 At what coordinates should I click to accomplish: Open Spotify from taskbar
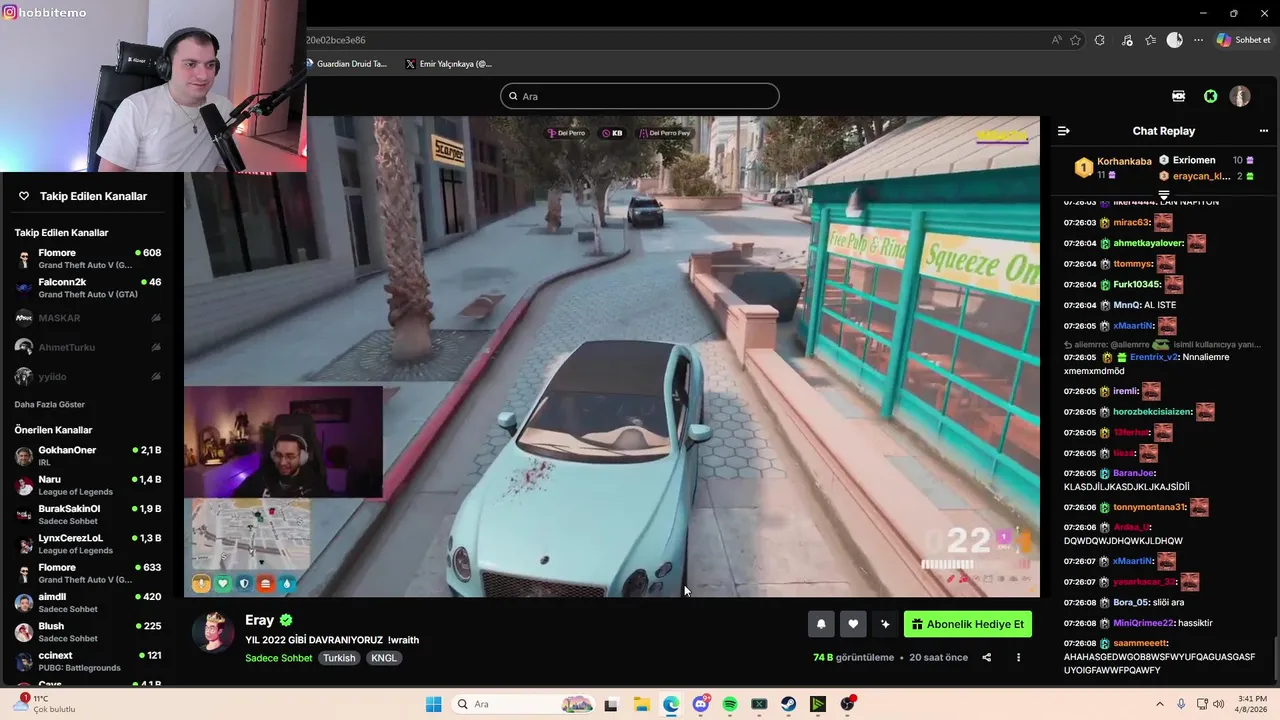pyautogui.click(x=730, y=704)
